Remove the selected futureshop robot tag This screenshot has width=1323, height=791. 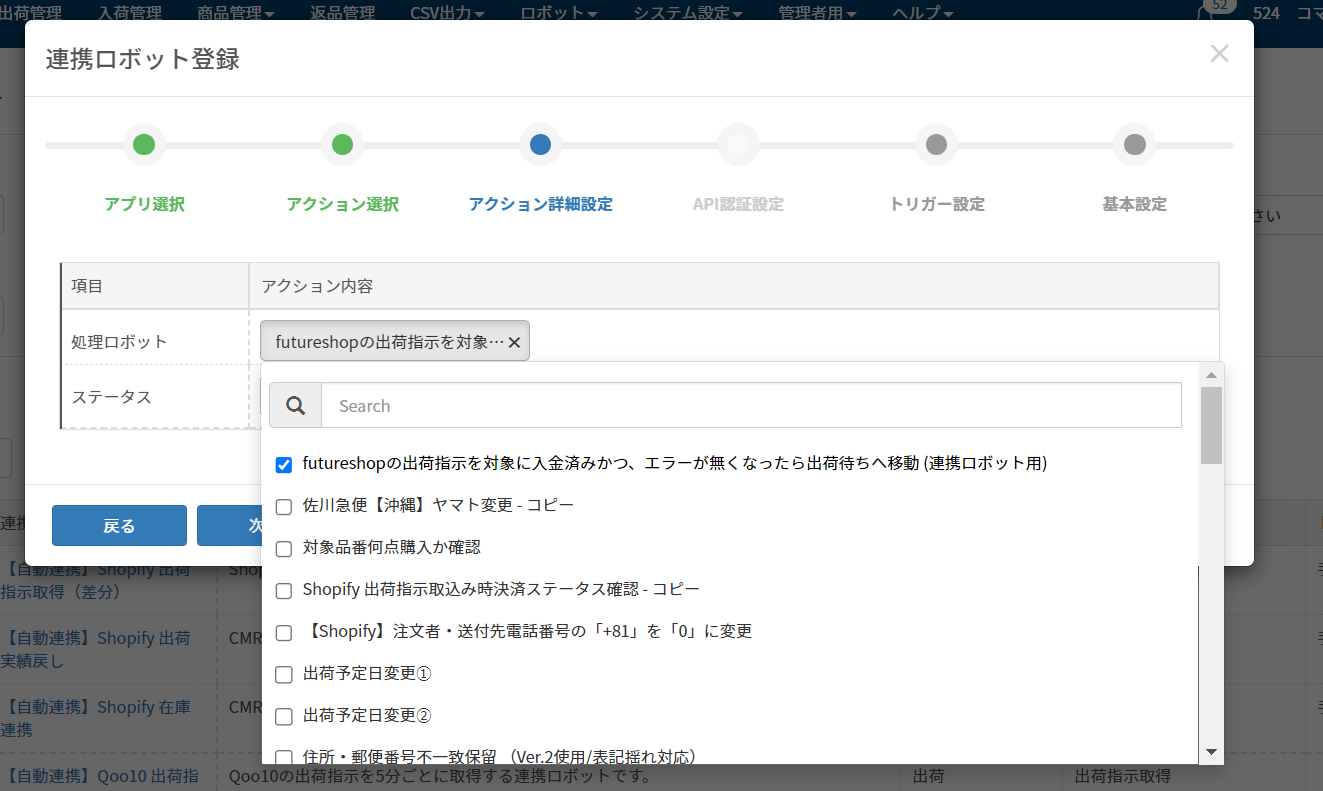tap(514, 342)
